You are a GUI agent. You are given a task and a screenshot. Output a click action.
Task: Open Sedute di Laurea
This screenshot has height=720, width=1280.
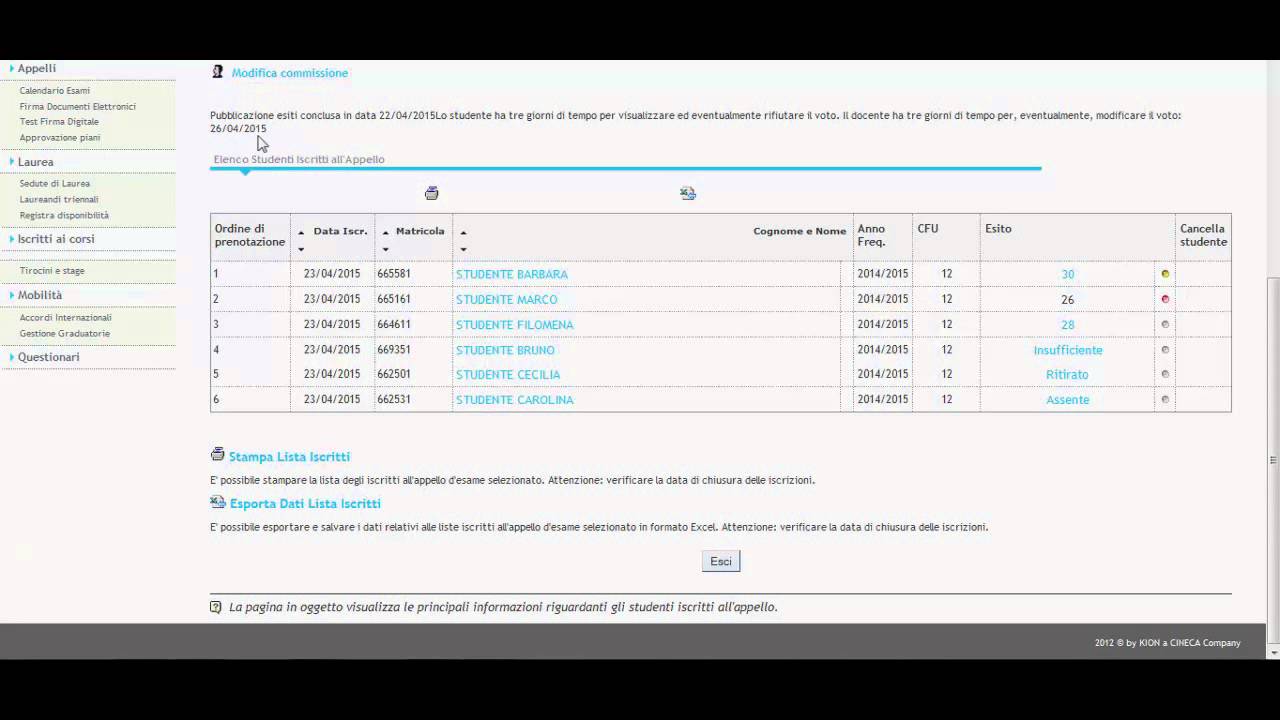pos(55,184)
